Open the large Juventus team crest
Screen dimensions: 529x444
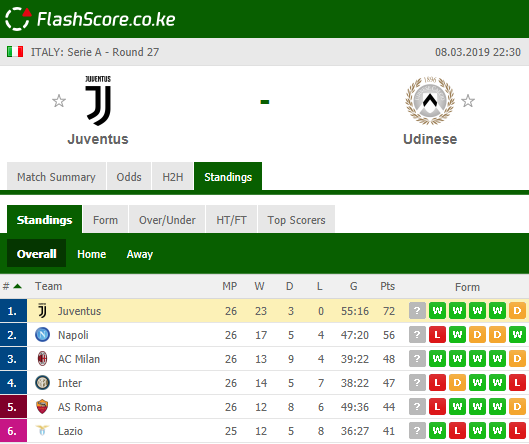[98, 101]
